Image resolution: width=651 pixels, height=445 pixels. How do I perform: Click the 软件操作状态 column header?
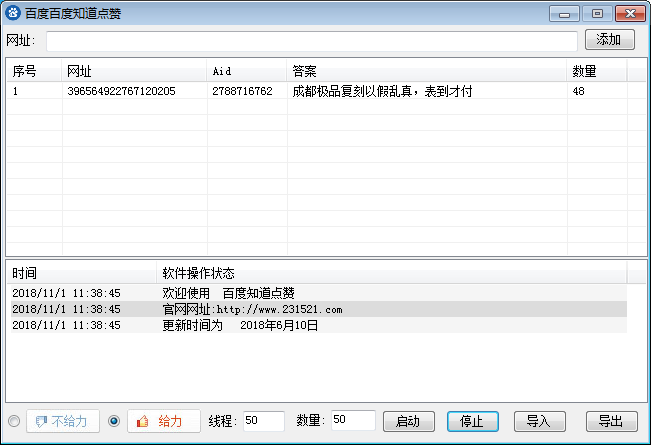[x=391, y=273]
